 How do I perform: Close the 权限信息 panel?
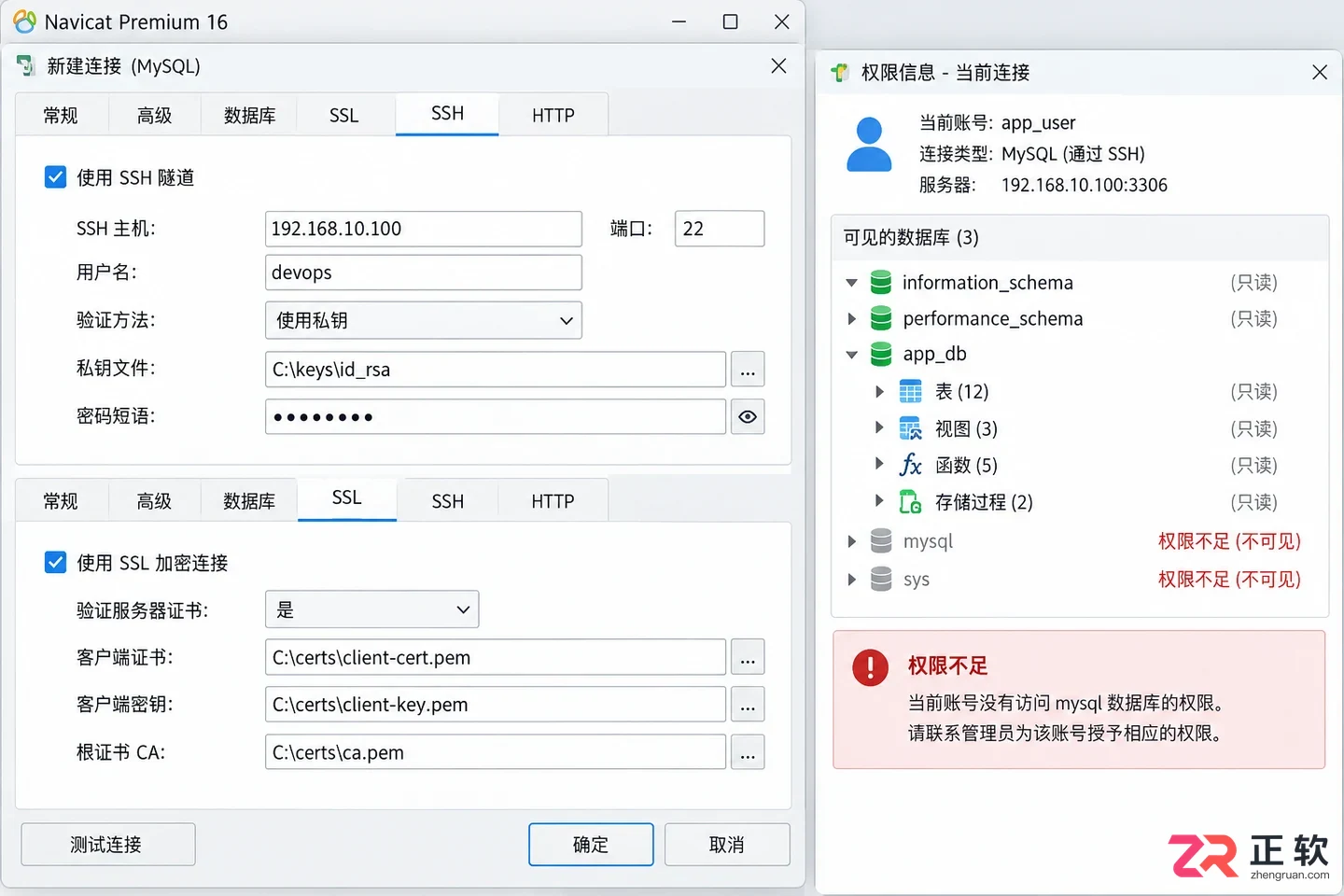point(1320,73)
